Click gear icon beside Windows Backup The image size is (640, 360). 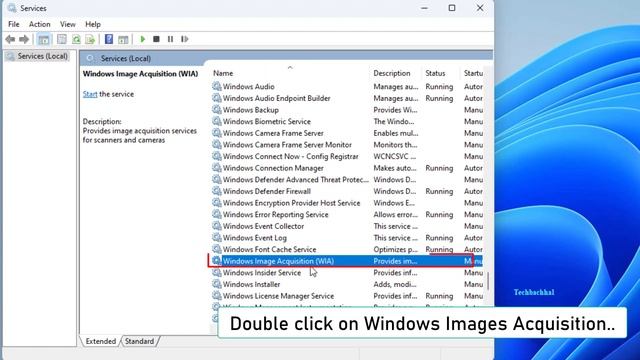[x=217, y=110]
